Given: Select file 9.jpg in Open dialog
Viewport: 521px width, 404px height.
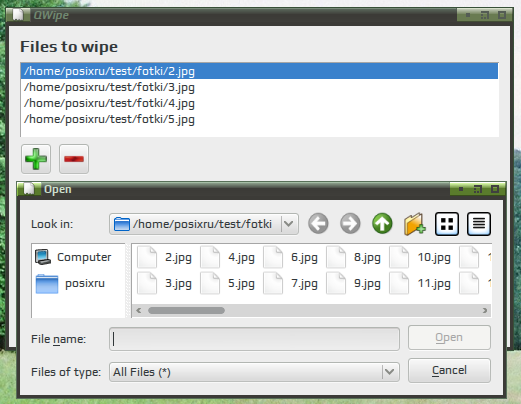Looking at the screenshot, I should click(x=353, y=283).
